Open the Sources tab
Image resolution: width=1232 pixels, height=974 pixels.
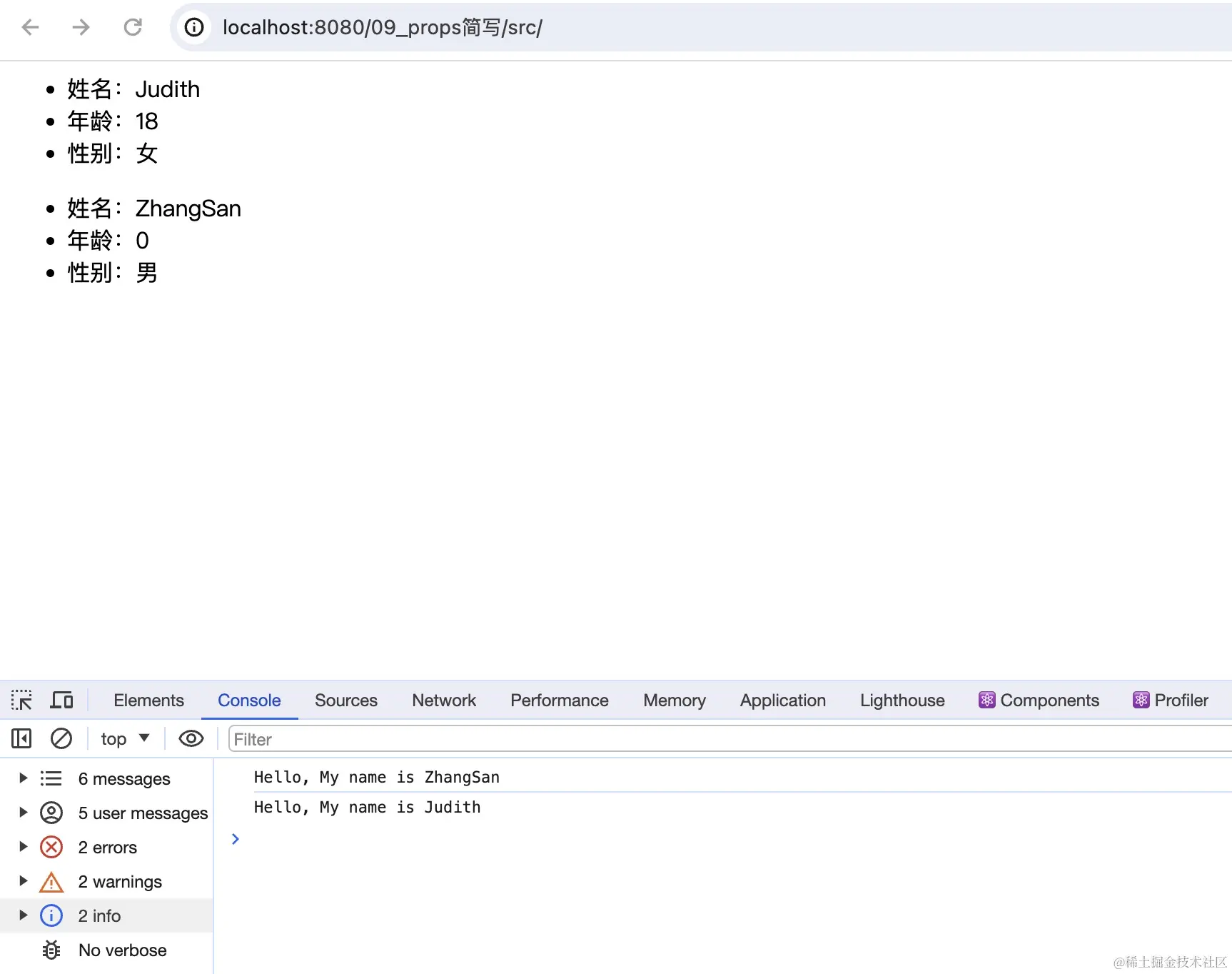[346, 700]
